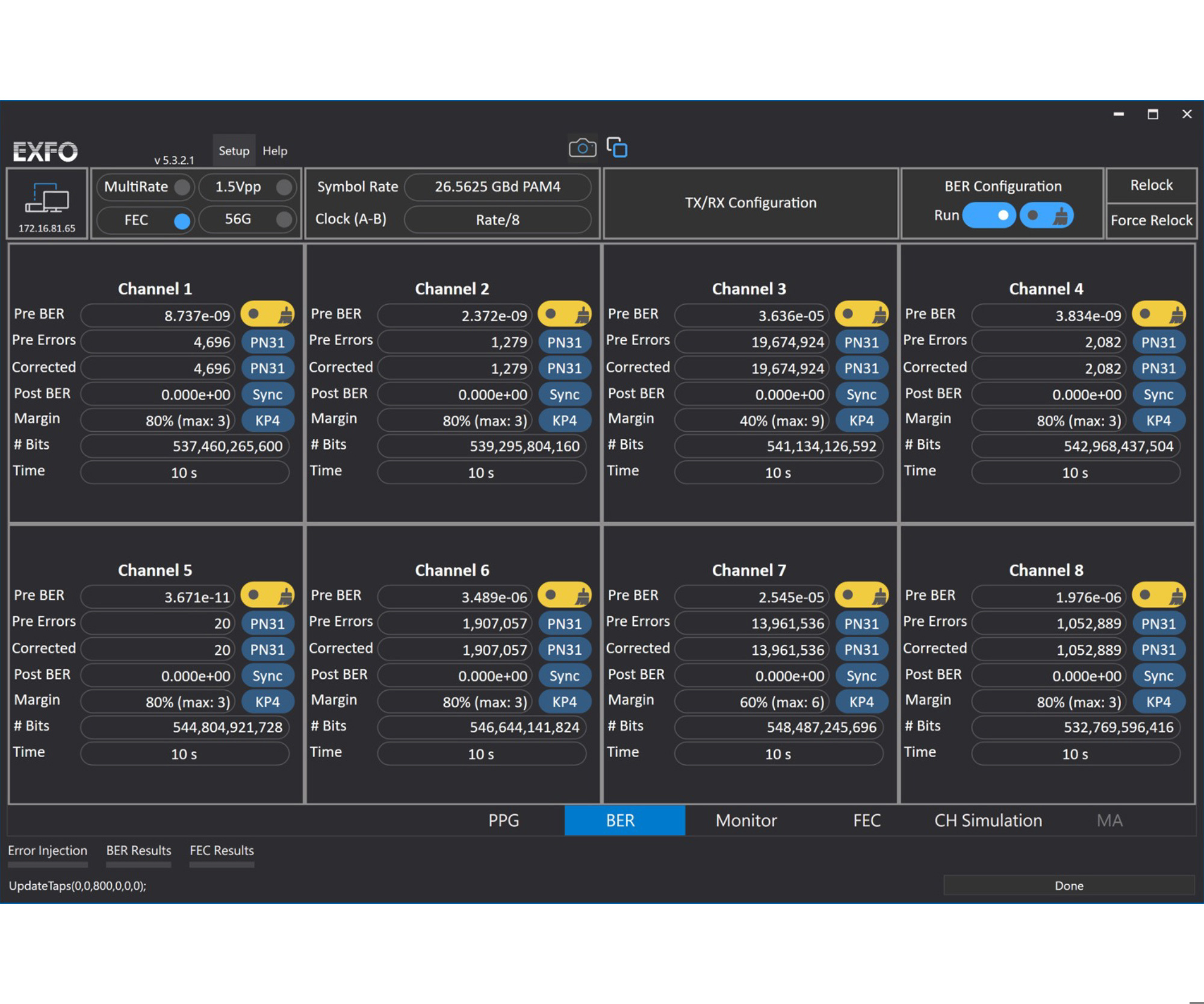
Task: Click Channel 1 yellow clear broom toggle
Action: (268, 314)
